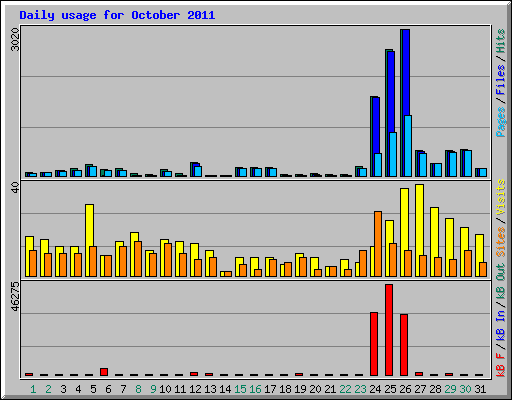Click day 12 on the x-axis

click(x=195, y=389)
